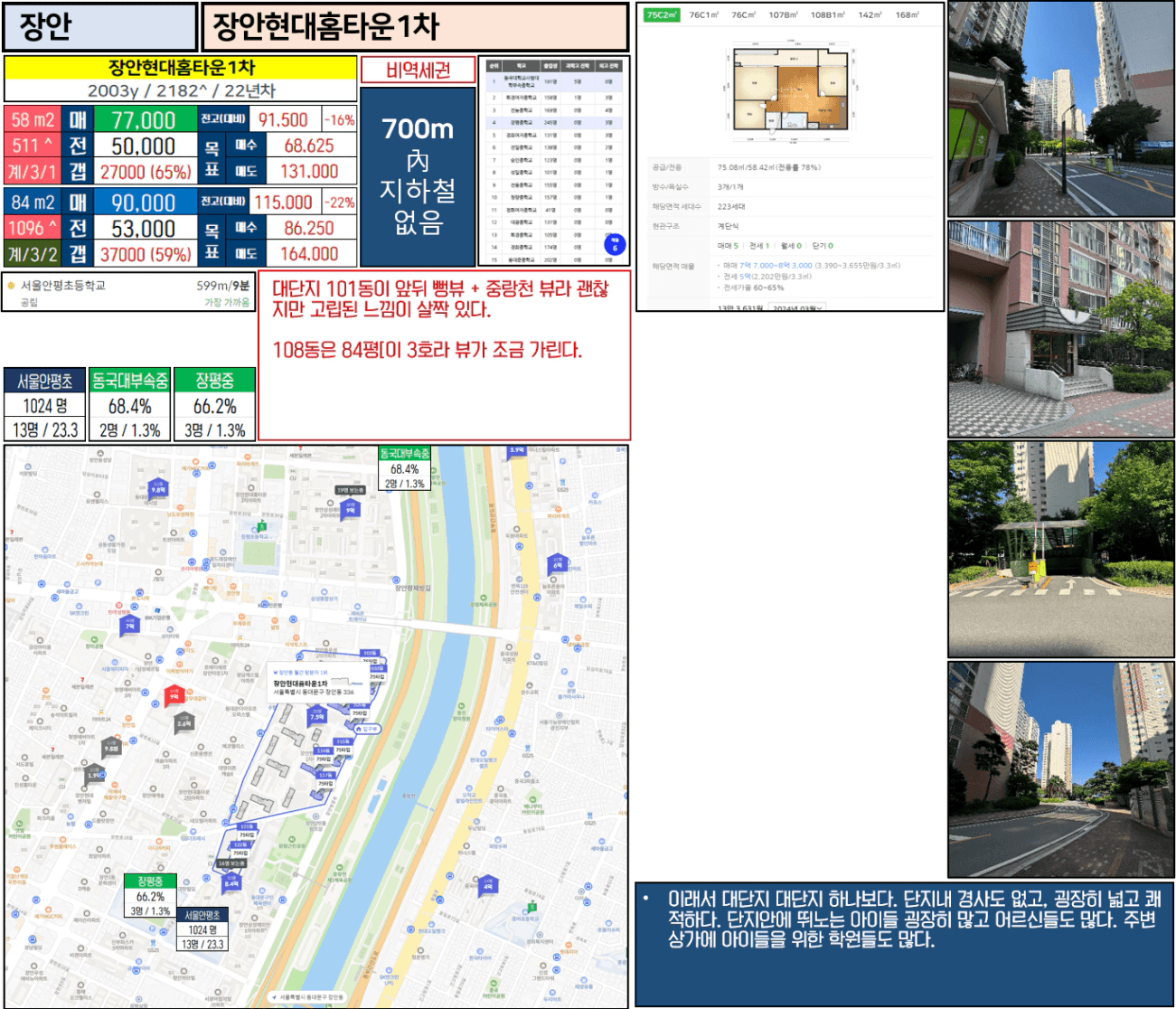Click the gray 9.8천 price marker
1176x1009 pixels.
pos(111,747)
